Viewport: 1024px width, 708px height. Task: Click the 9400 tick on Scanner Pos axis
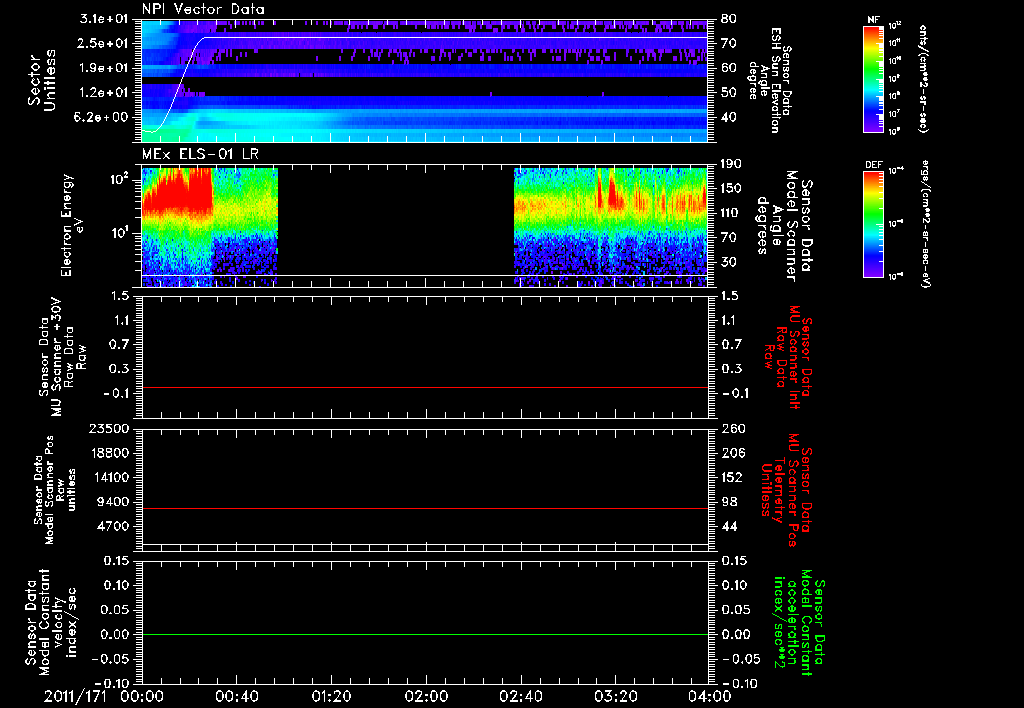pyautogui.click(x=112, y=502)
